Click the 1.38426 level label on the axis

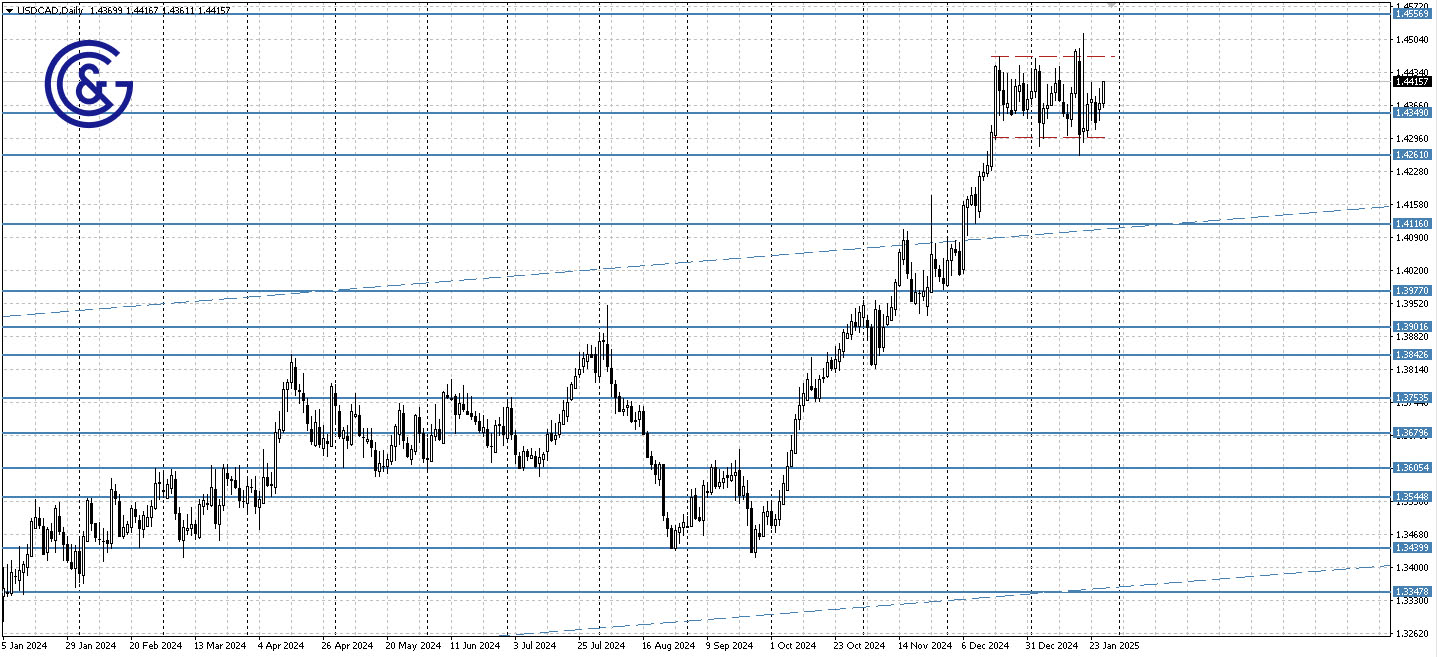[1414, 353]
